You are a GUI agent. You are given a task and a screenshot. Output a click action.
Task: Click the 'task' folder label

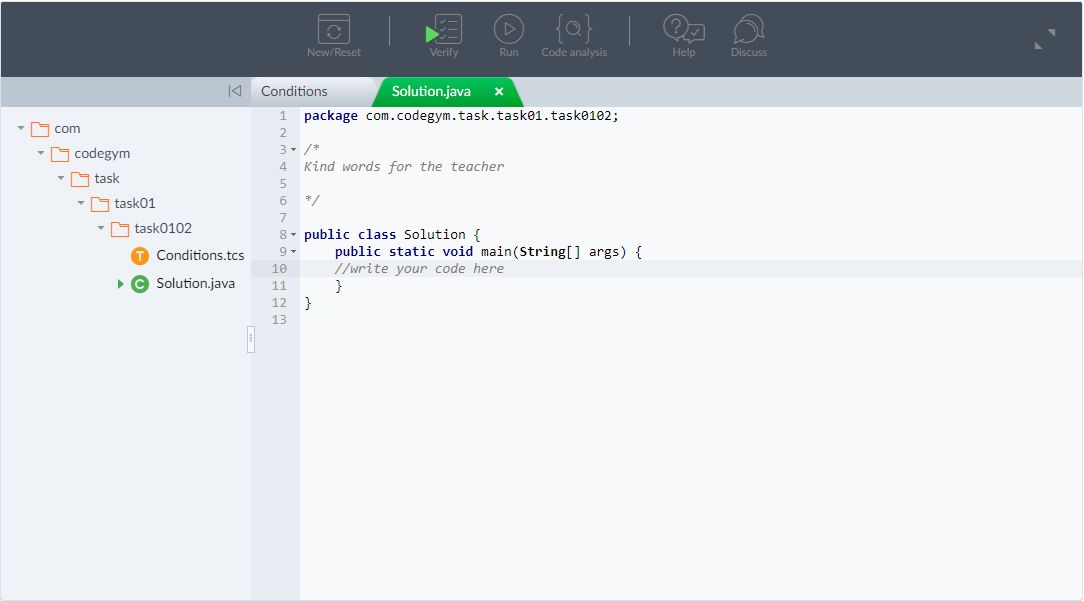107,178
